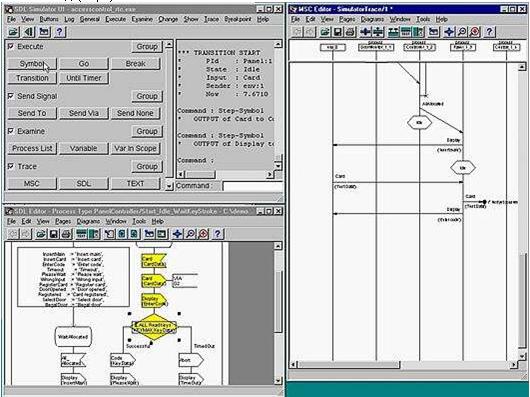Image resolution: width=530 pixels, height=397 pixels.
Task: Click the Transition button
Action: click(32, 78)
